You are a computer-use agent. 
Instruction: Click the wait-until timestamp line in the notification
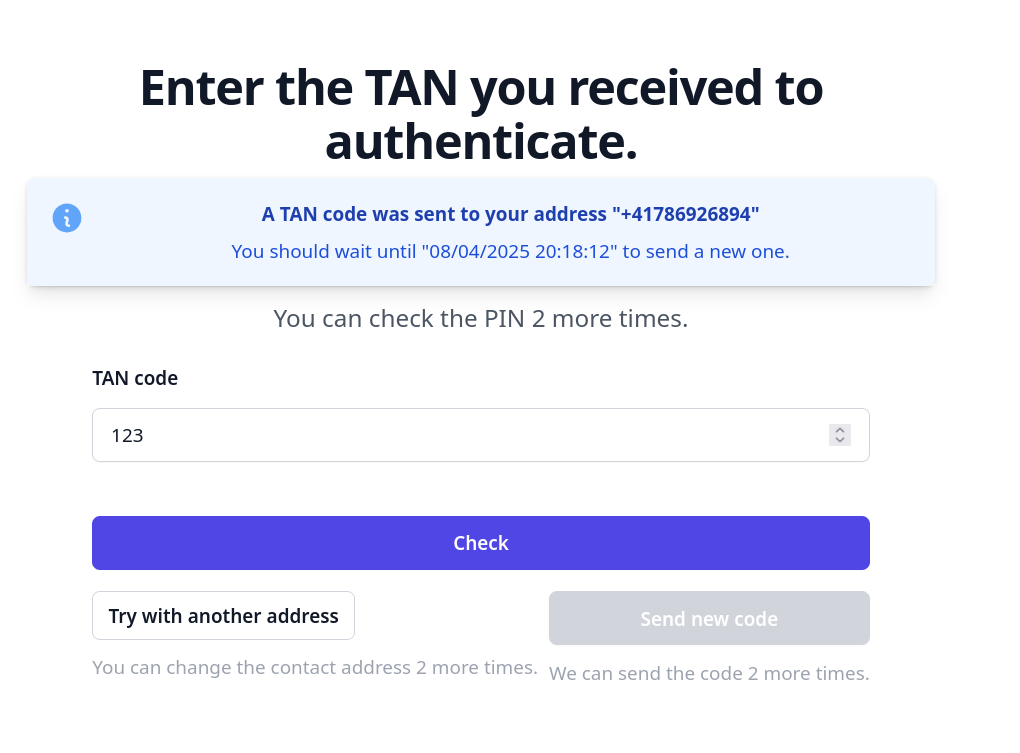(510, 251)
